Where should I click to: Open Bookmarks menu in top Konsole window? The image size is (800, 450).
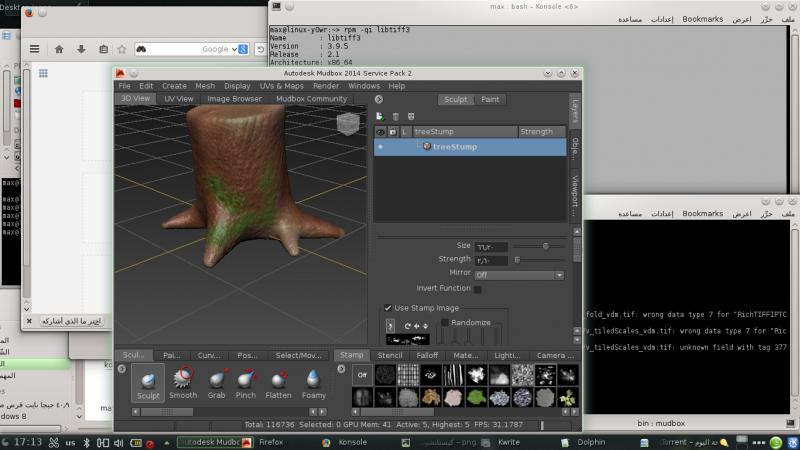(703, 19)
